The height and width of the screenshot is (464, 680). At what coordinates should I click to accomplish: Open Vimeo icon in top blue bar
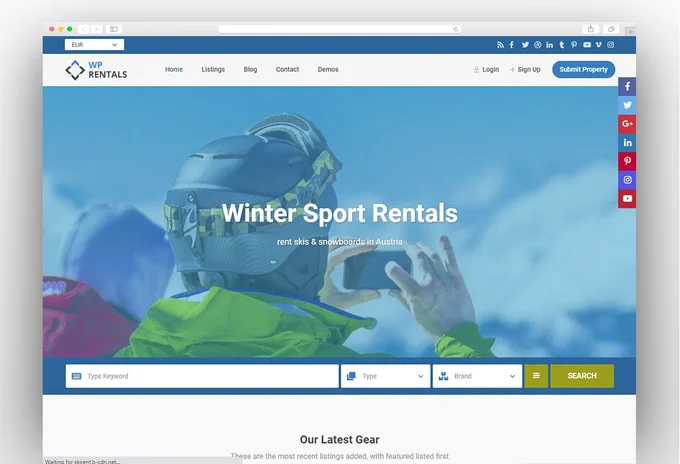599,45
